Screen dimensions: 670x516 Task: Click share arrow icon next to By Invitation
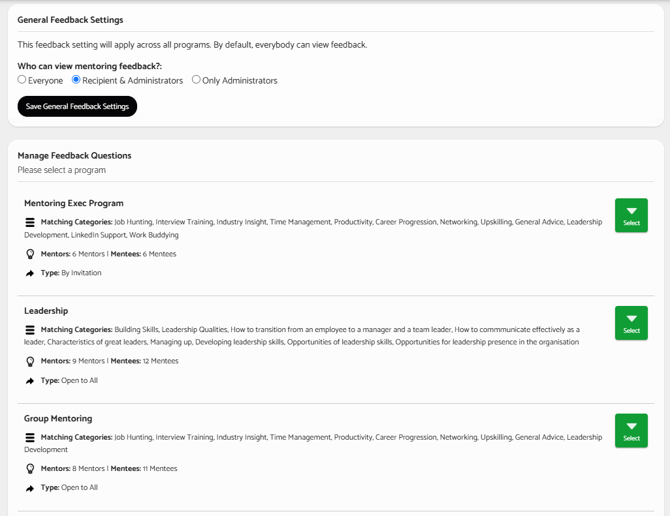pyautogui.click(x=30, y=273)
